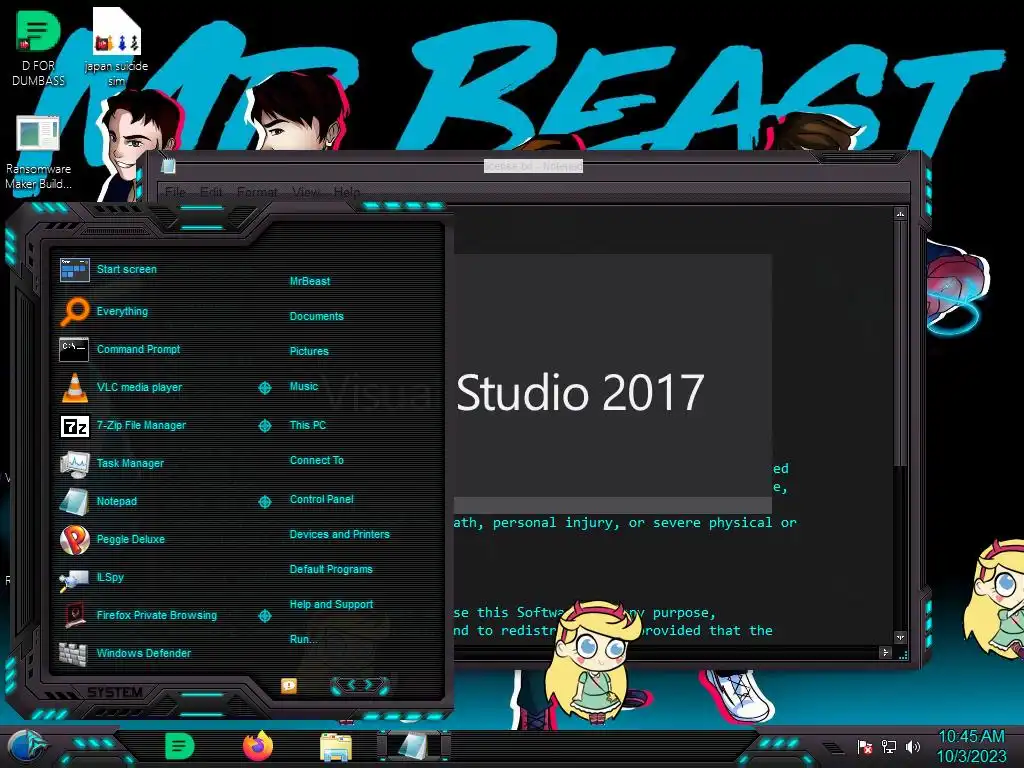Open Pictures from start menu

tap(309, 351)
